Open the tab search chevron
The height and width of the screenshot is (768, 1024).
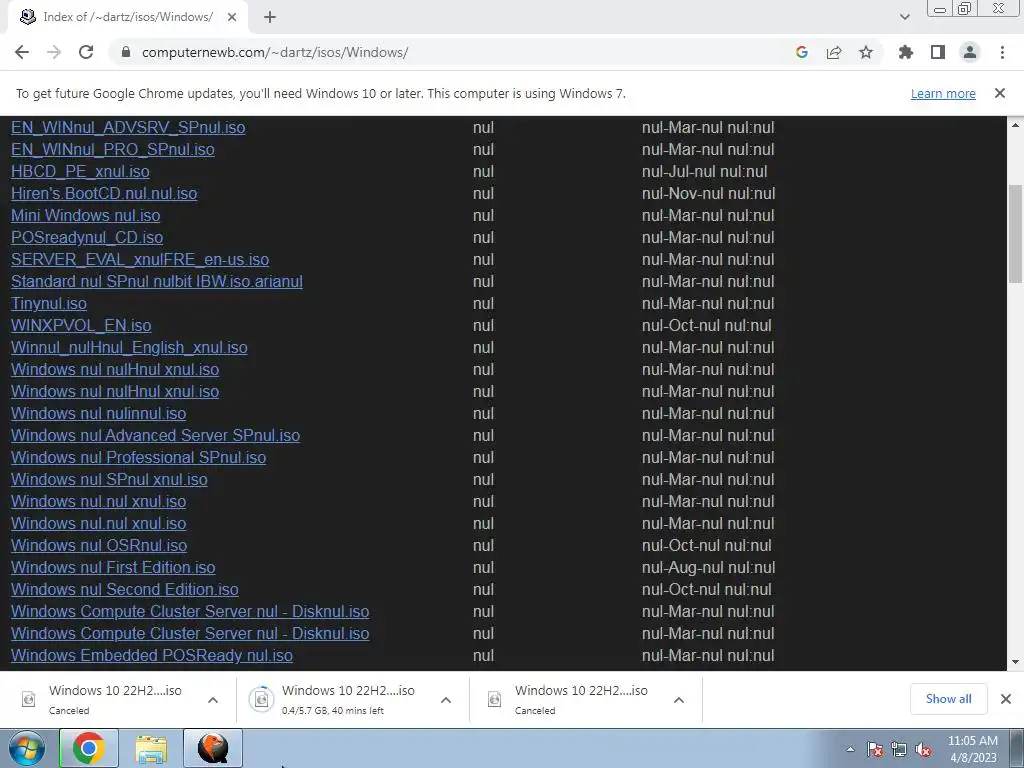[x=904, y=18]
